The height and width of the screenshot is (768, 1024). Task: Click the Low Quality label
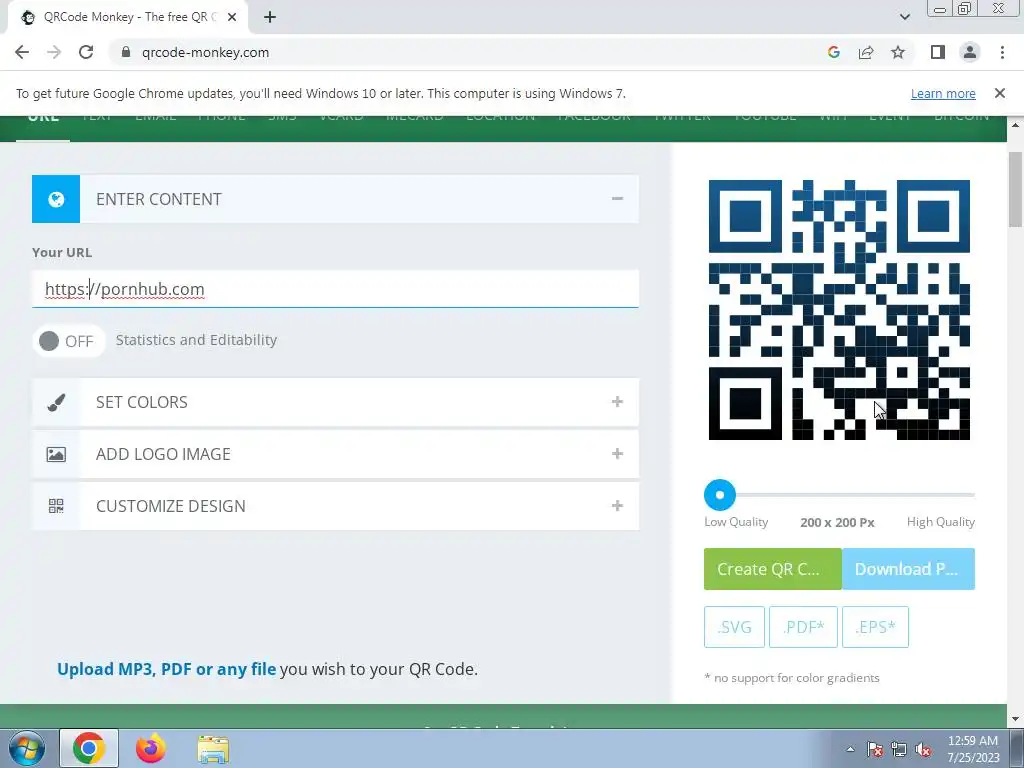coord(736,522)
